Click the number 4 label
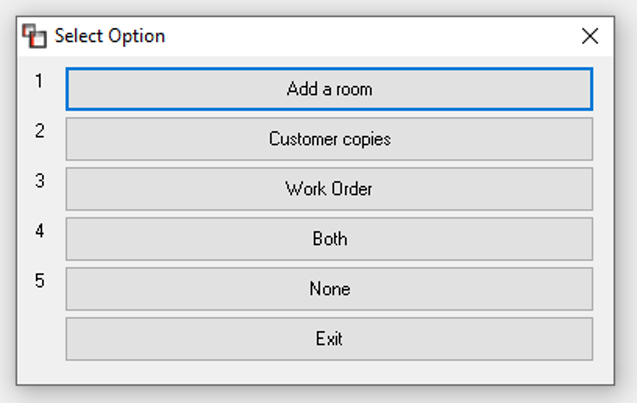This screenshot has height=403, width=637. pos(39,231)
